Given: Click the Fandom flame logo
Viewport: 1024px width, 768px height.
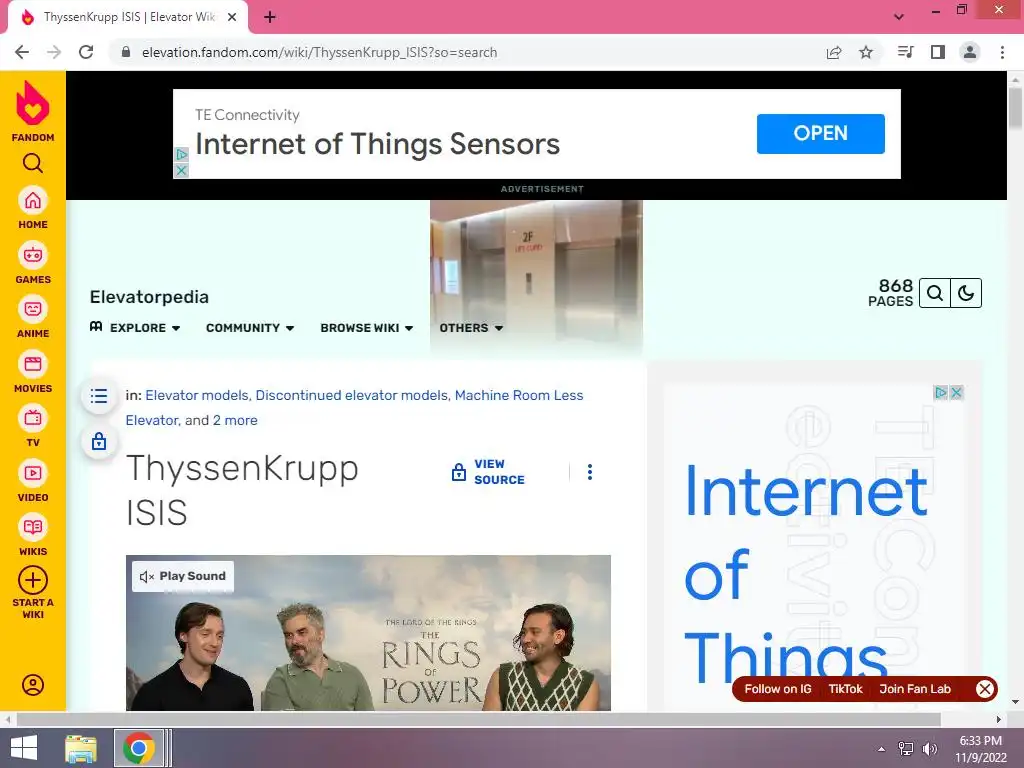Looking at the screenshot, I should pos(33,104).
